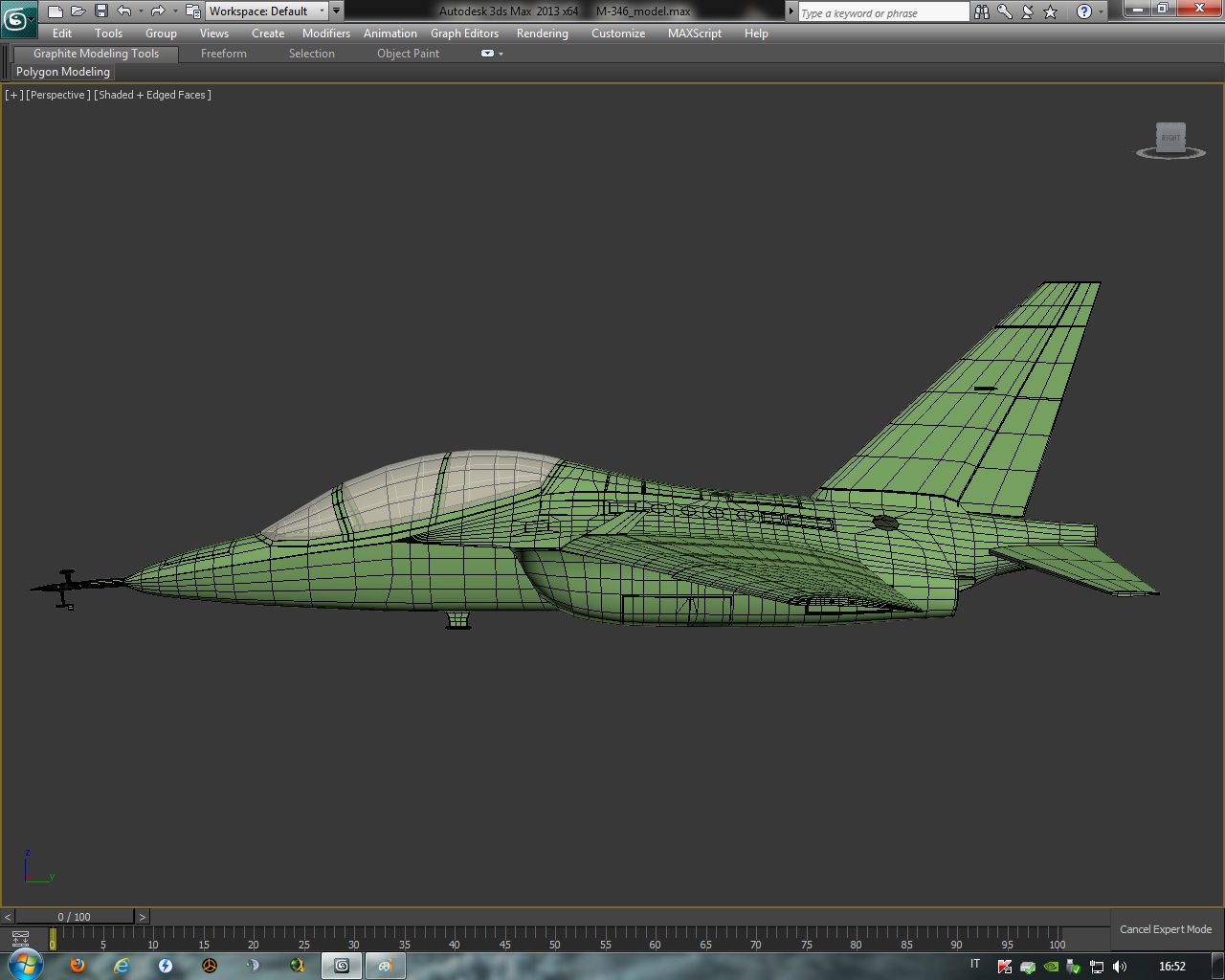Switch to the Object Paint ribbon tab
Viewport: 1225px width, 980px height.
click(408, 54)
